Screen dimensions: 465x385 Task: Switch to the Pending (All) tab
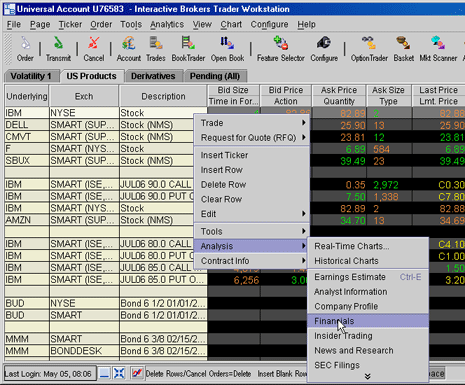(x=215, y=76)
